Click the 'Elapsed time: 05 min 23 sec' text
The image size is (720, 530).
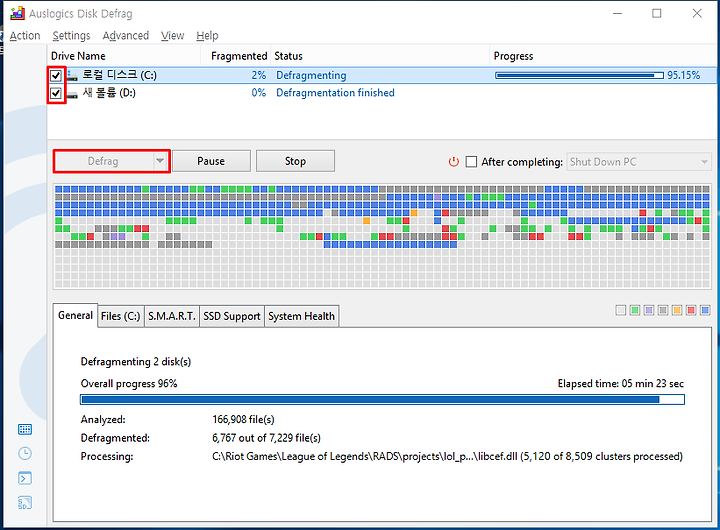click(x=621, y=383)
